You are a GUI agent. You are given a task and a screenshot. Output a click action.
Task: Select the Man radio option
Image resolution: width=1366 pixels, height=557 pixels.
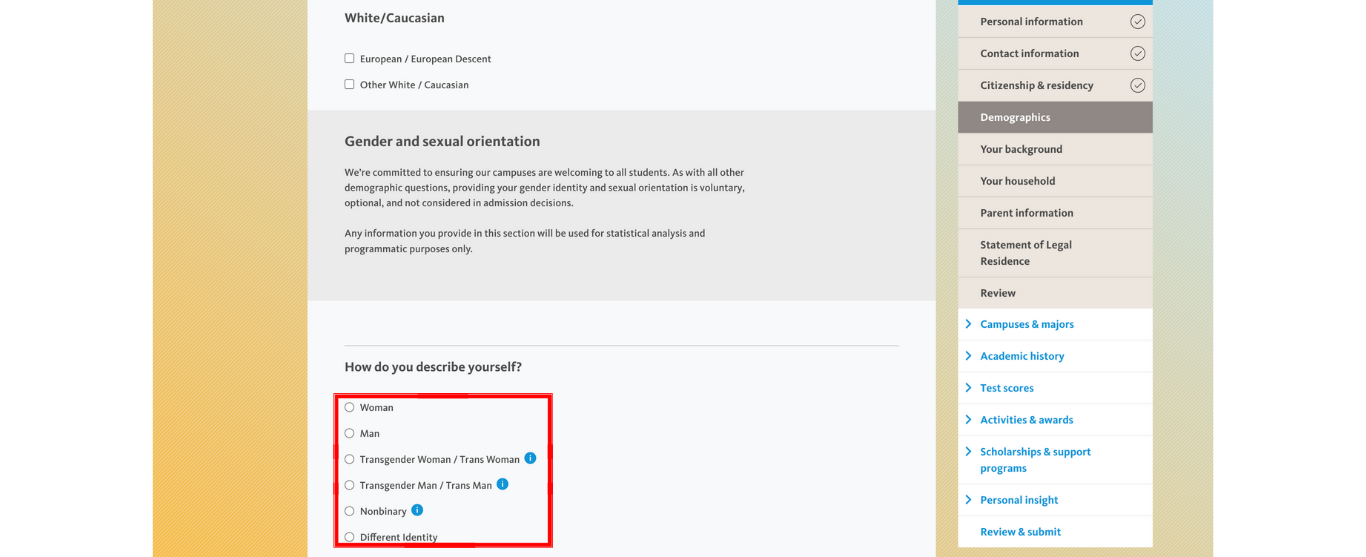click(x=349, y=433)
